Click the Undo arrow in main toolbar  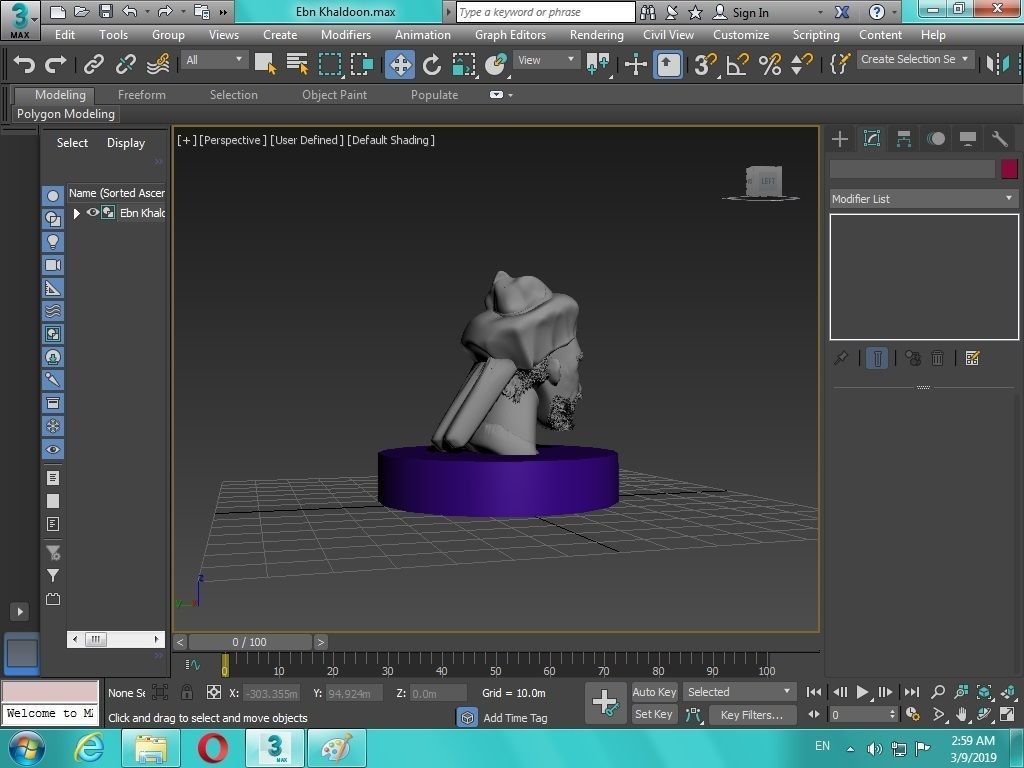[x=24, y=65]
